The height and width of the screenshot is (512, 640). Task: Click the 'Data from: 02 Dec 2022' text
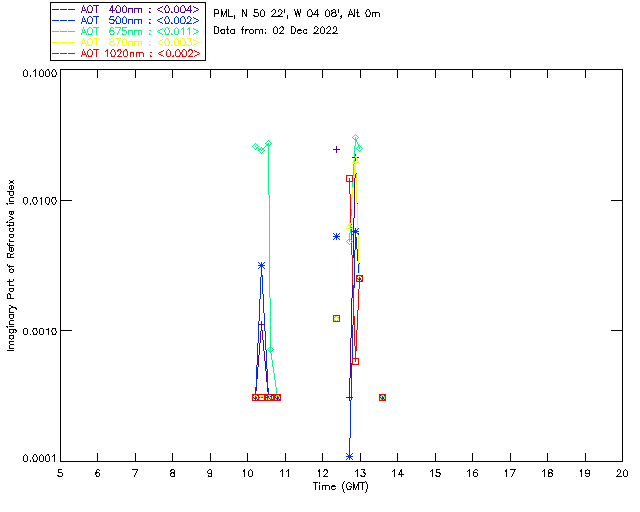point(276,30)
